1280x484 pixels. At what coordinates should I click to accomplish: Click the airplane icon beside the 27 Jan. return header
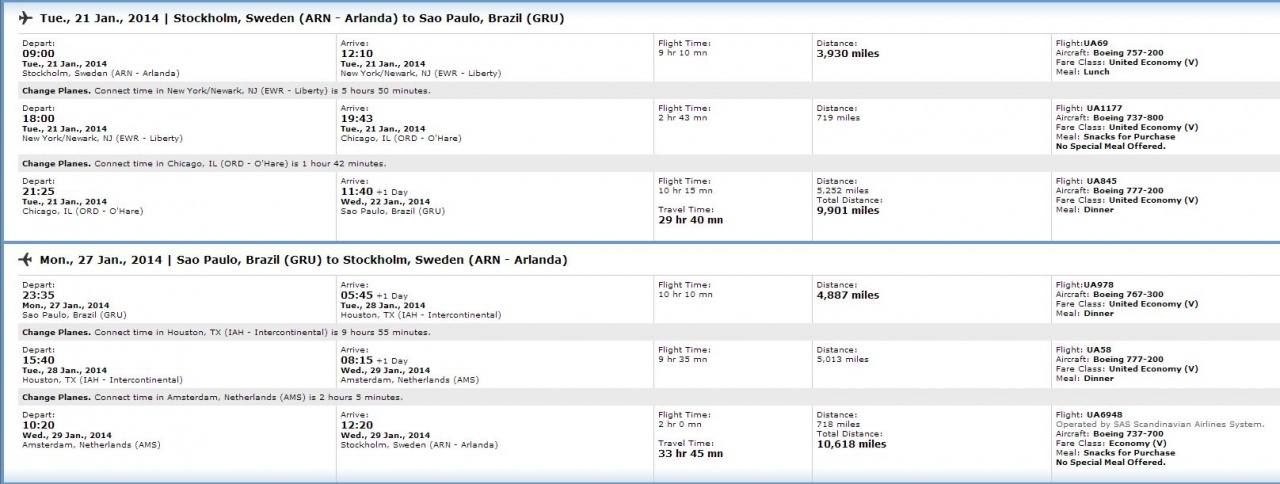click(x=25, y=260)
